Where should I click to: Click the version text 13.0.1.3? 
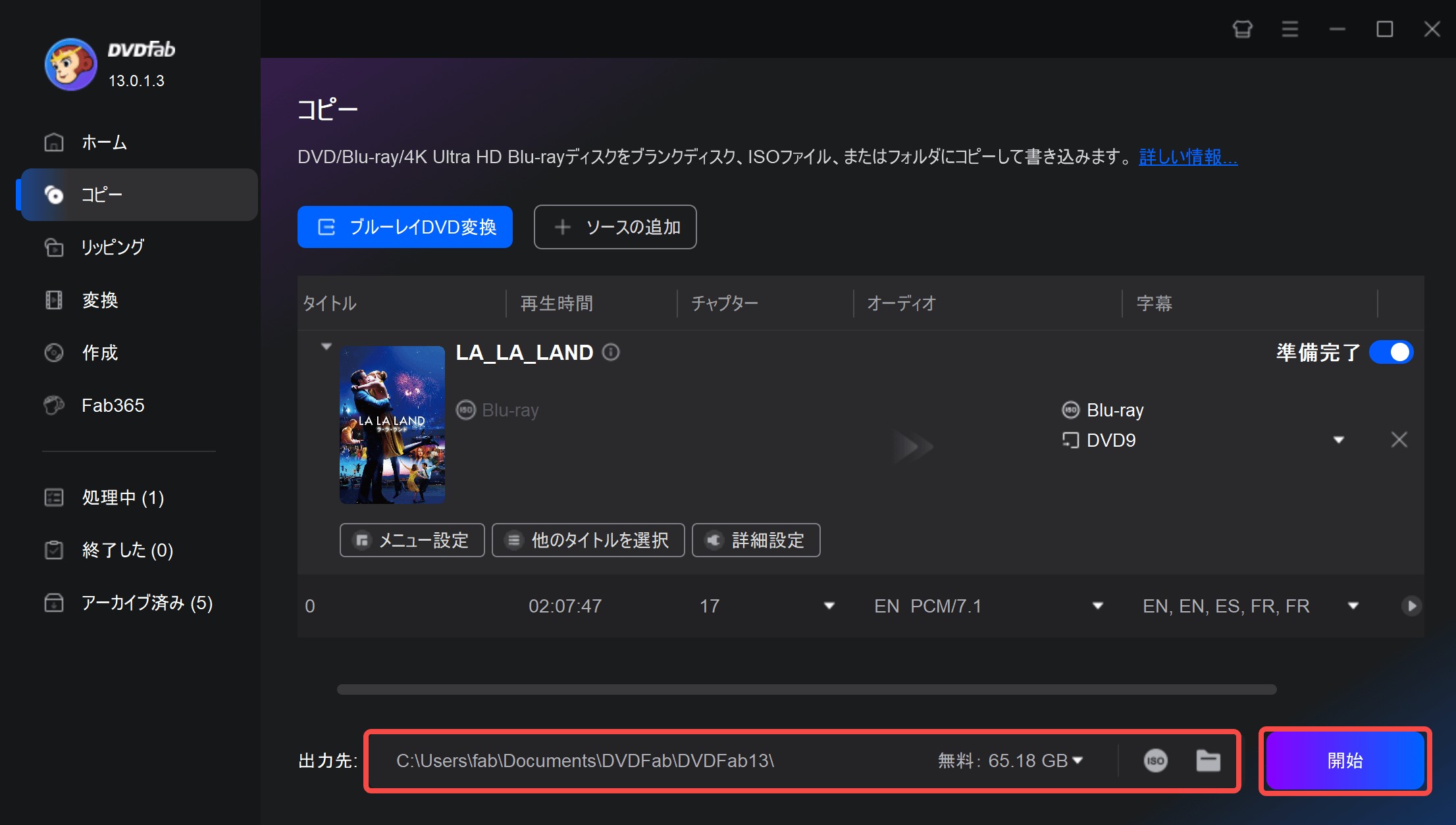(136, 81)
